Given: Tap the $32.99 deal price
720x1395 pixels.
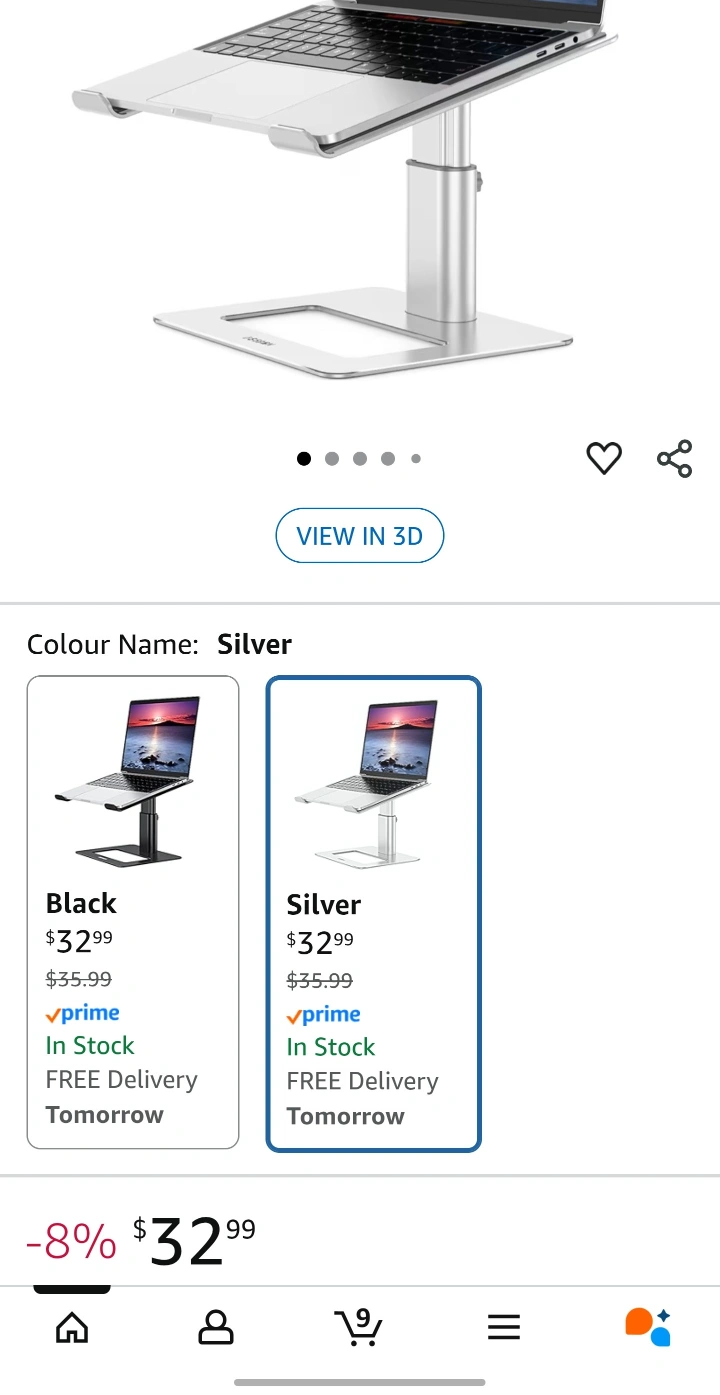Looking at the screenshot, I should (x=193, y=1240).
